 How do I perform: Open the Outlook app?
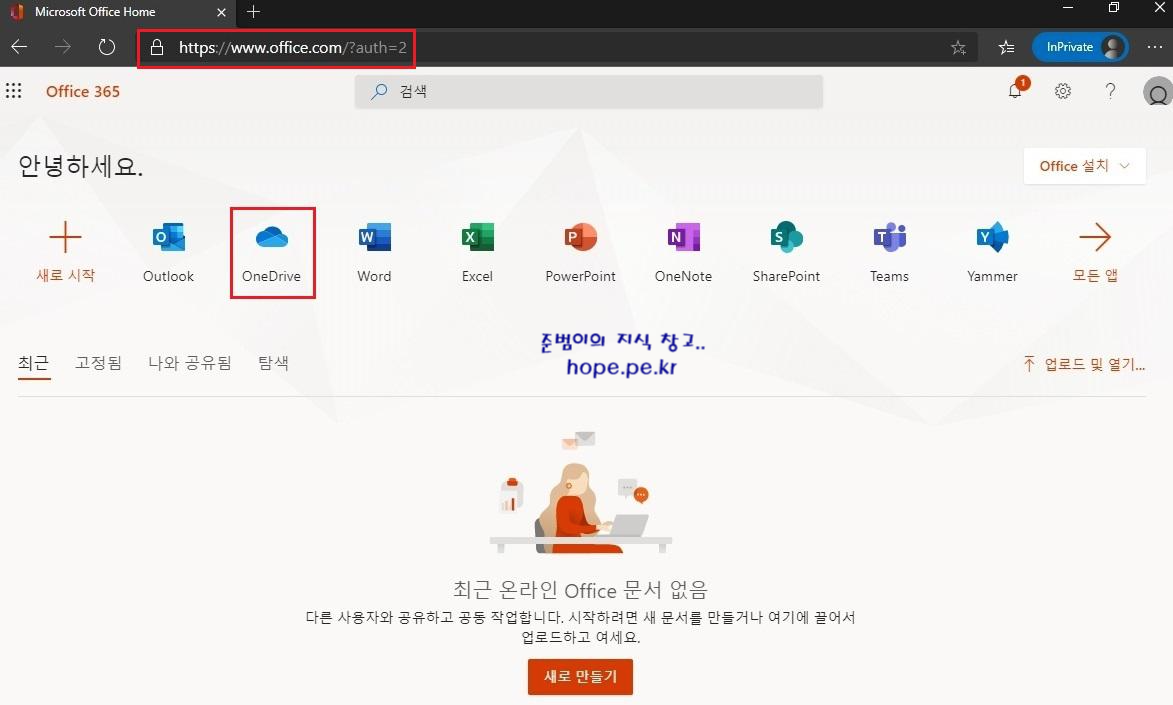tap(168, 252)
